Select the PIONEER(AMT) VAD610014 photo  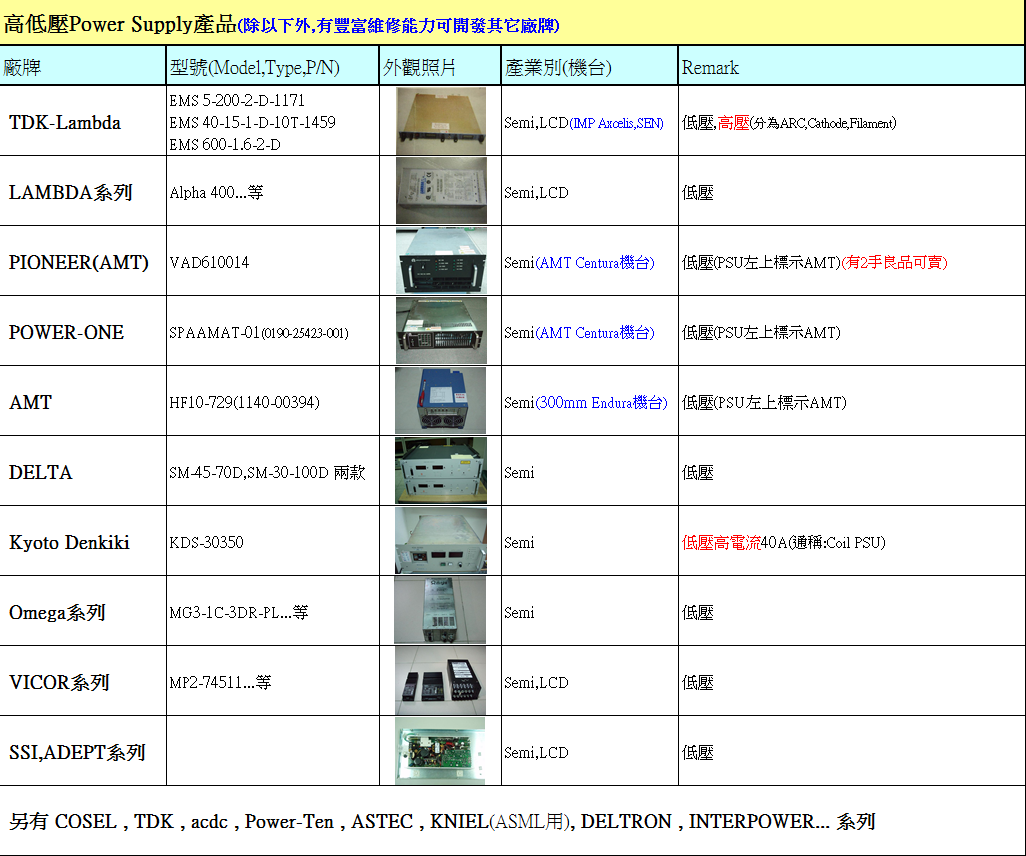click(x=440, y=261)
